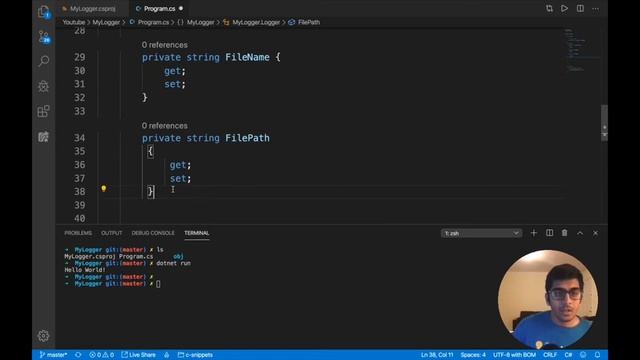Open the notifications bell
This screenshot has width=640, height=360.
597,355
